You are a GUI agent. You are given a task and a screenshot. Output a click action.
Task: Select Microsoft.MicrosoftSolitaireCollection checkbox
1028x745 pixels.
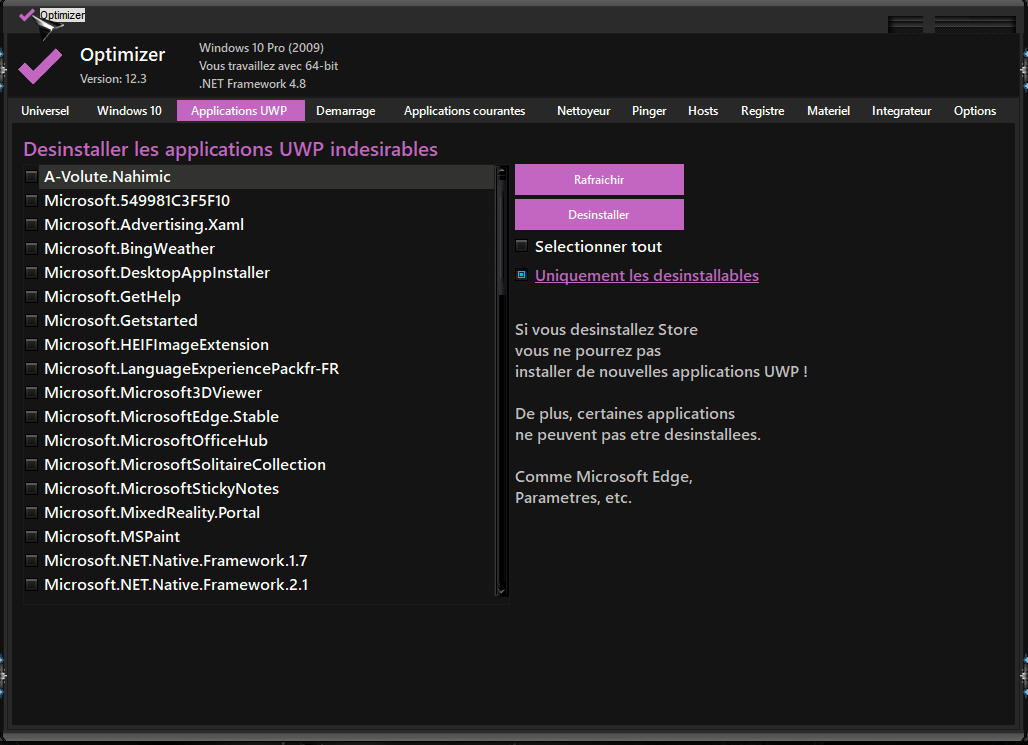(31, 465)
